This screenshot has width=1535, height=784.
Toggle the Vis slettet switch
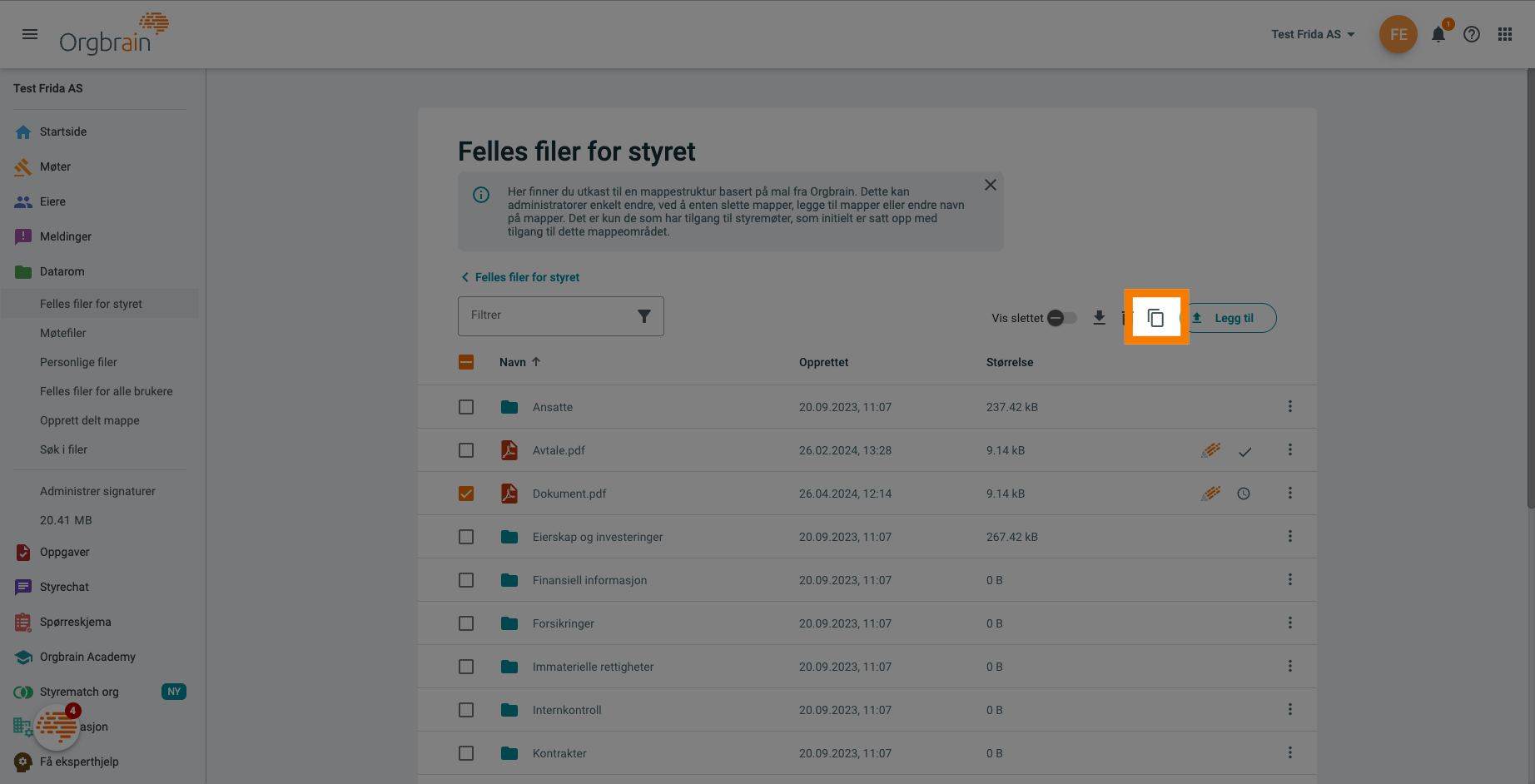1061,318
